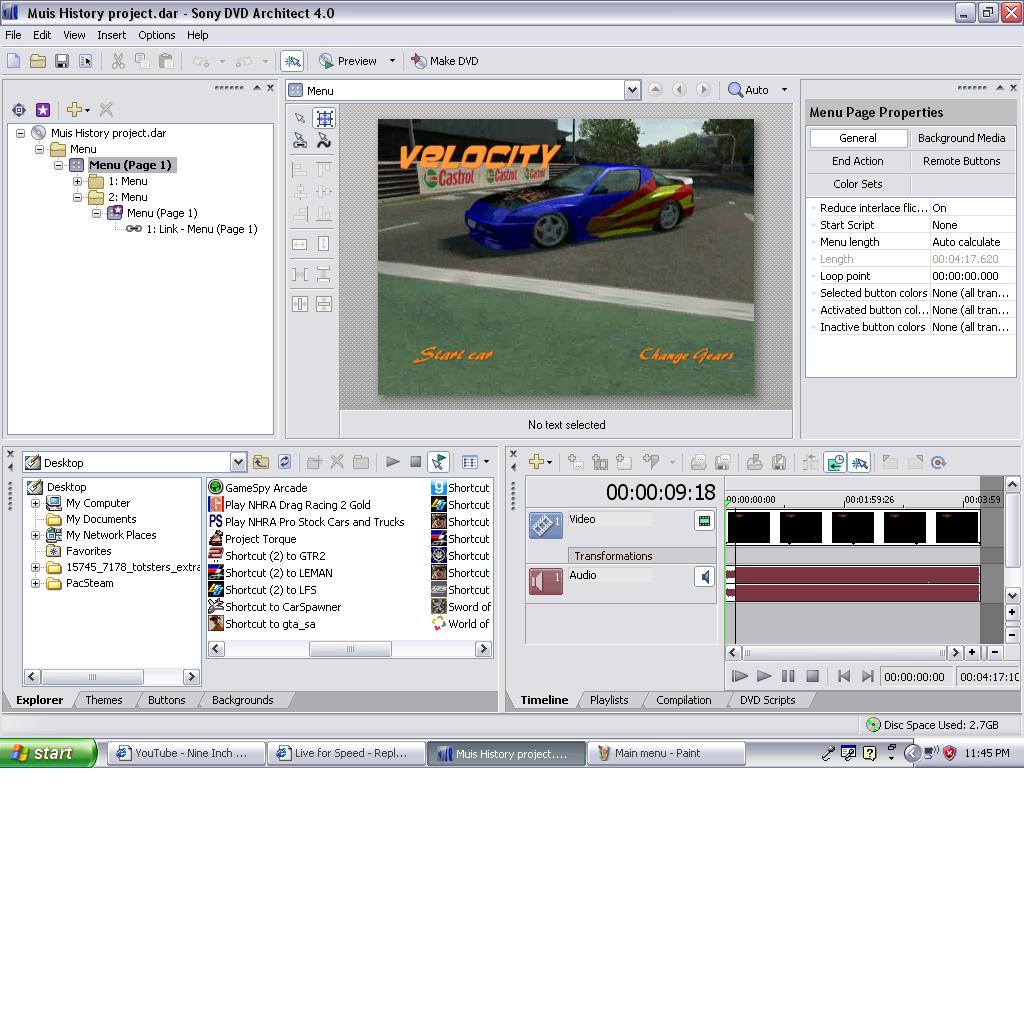Click the timeline Pause button
The height and width of the screenshot is (1024, 1024).
click(788, 677)
